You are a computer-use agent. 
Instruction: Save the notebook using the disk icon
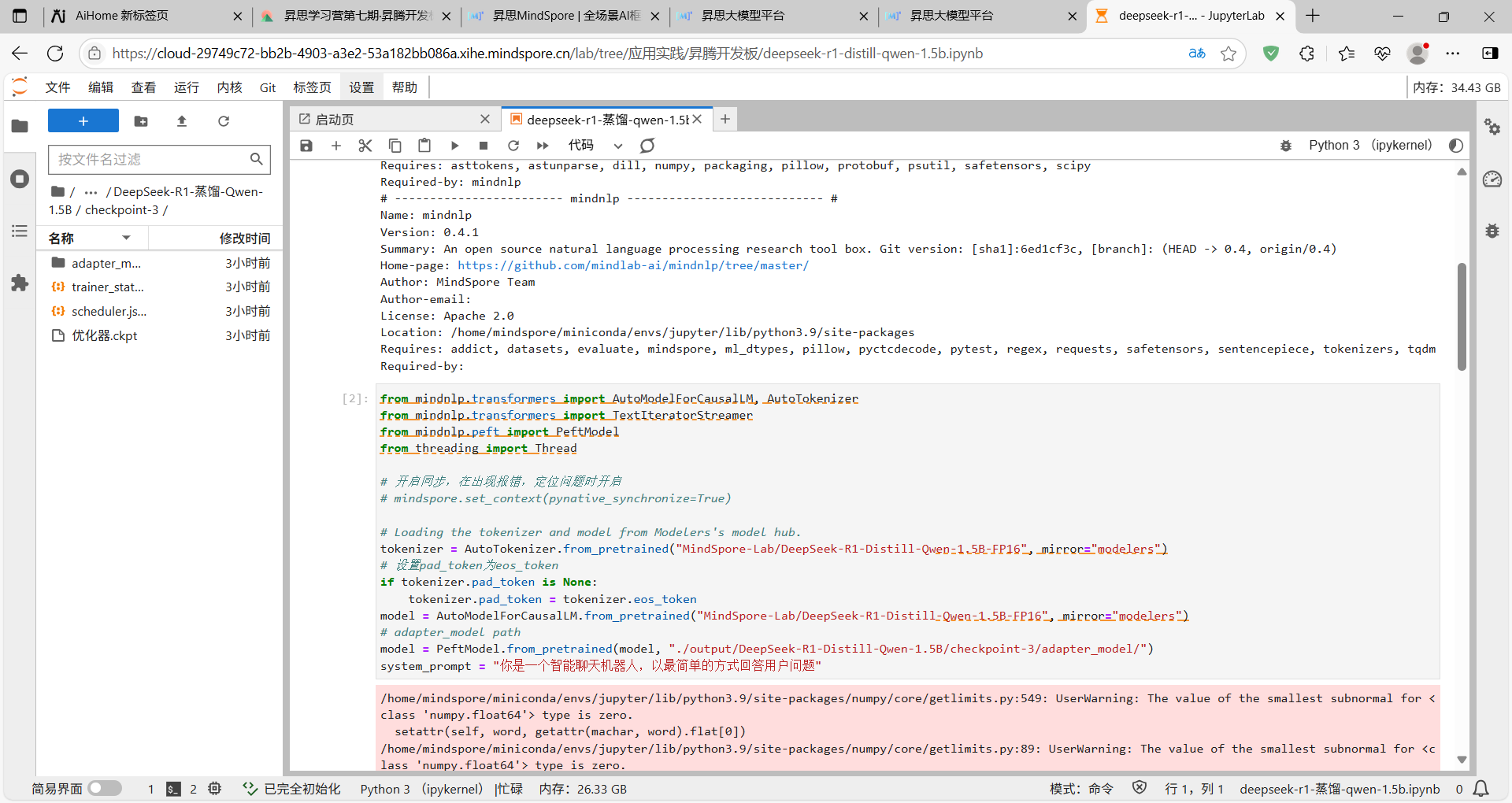(306, 146)
